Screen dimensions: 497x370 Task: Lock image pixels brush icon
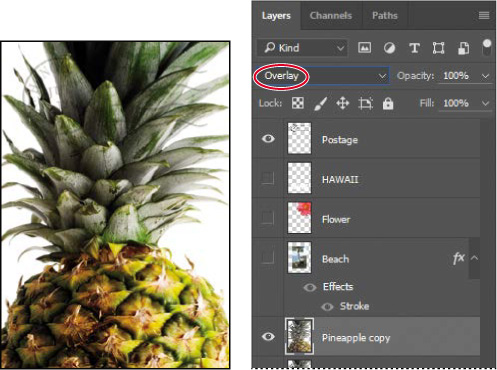pyautogui.click(x=320, y=103)
